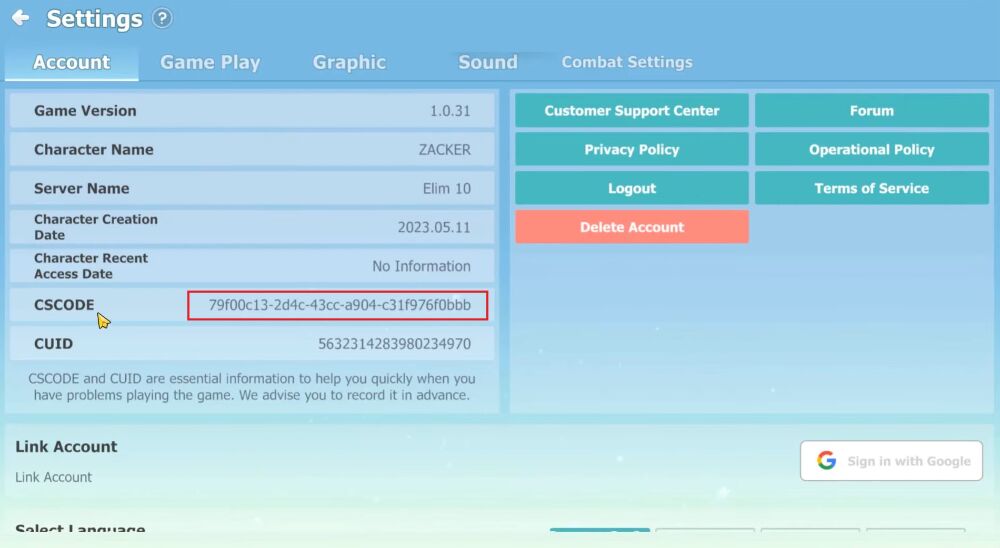View the Privacy Policy
This screenshot has height=548, width=1000.
(x=631, y=150)
